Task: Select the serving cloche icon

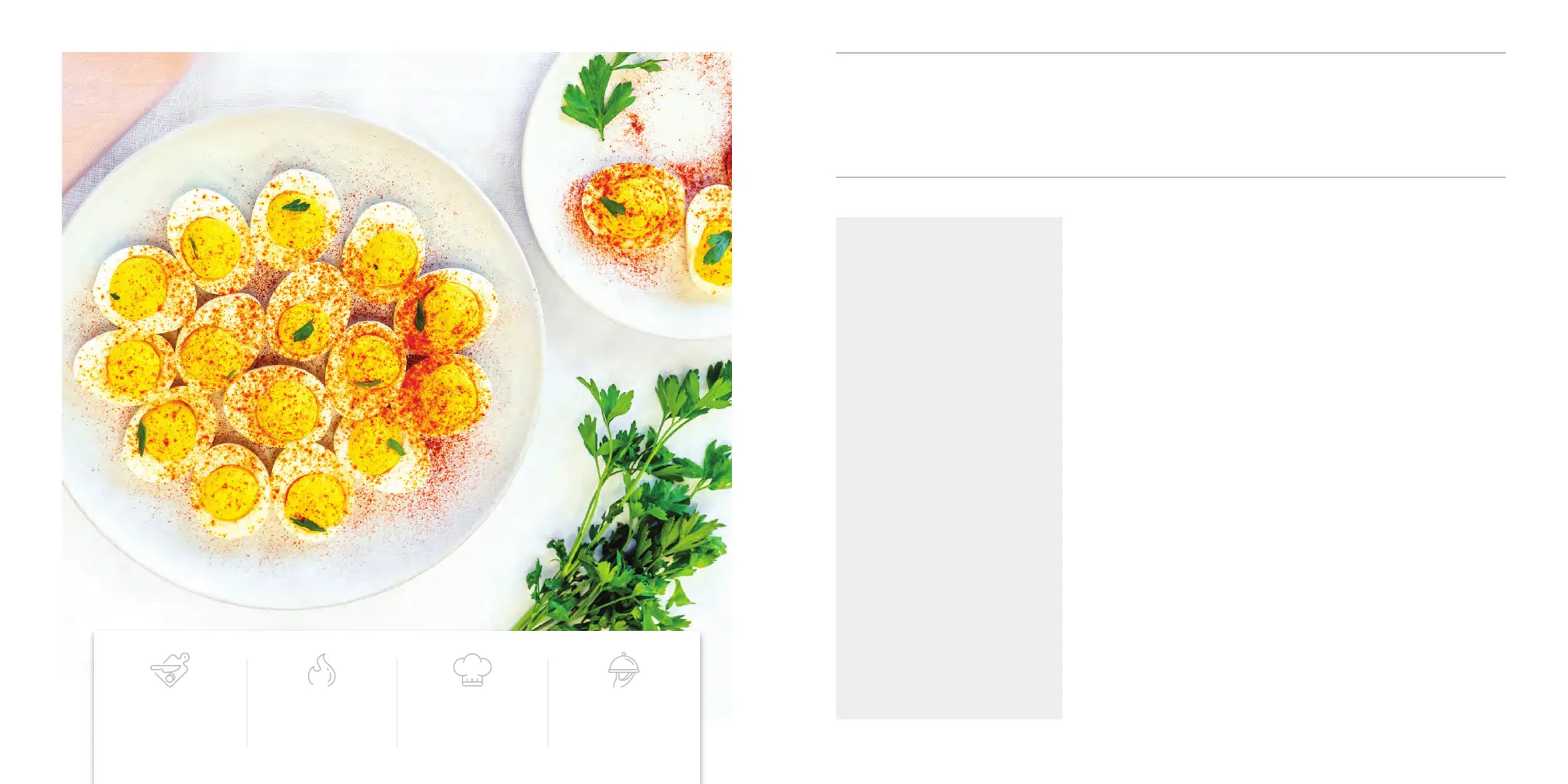Action: click(x=624, y=670)
